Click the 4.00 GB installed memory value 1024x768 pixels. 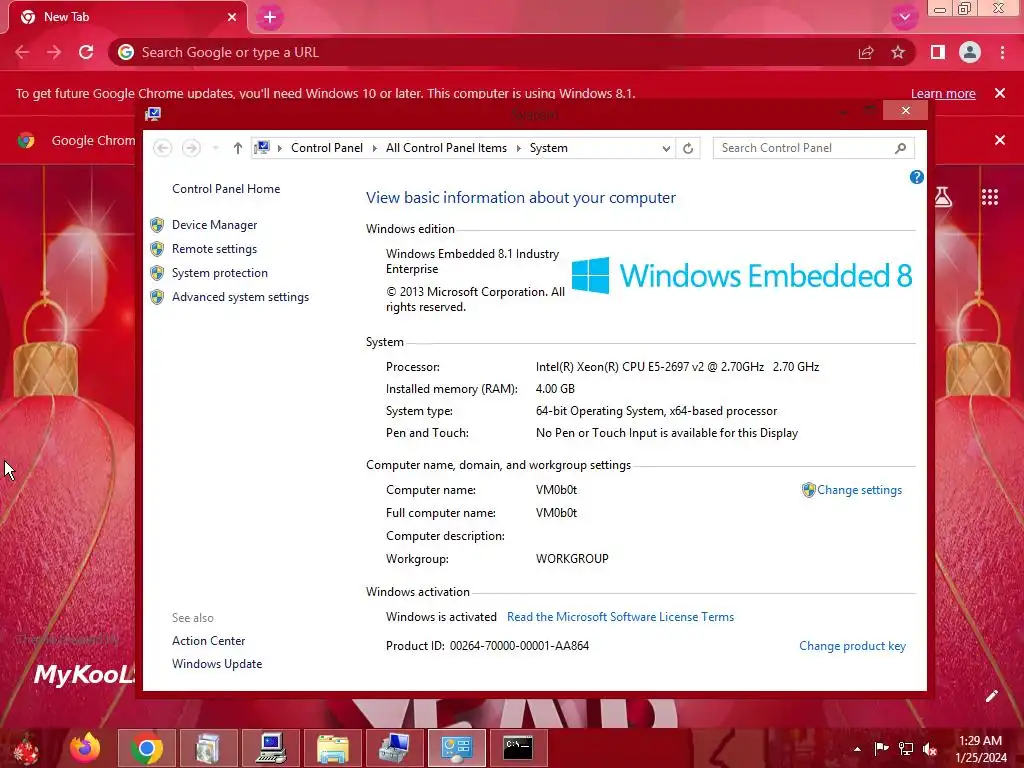click(x=555, y=389)
